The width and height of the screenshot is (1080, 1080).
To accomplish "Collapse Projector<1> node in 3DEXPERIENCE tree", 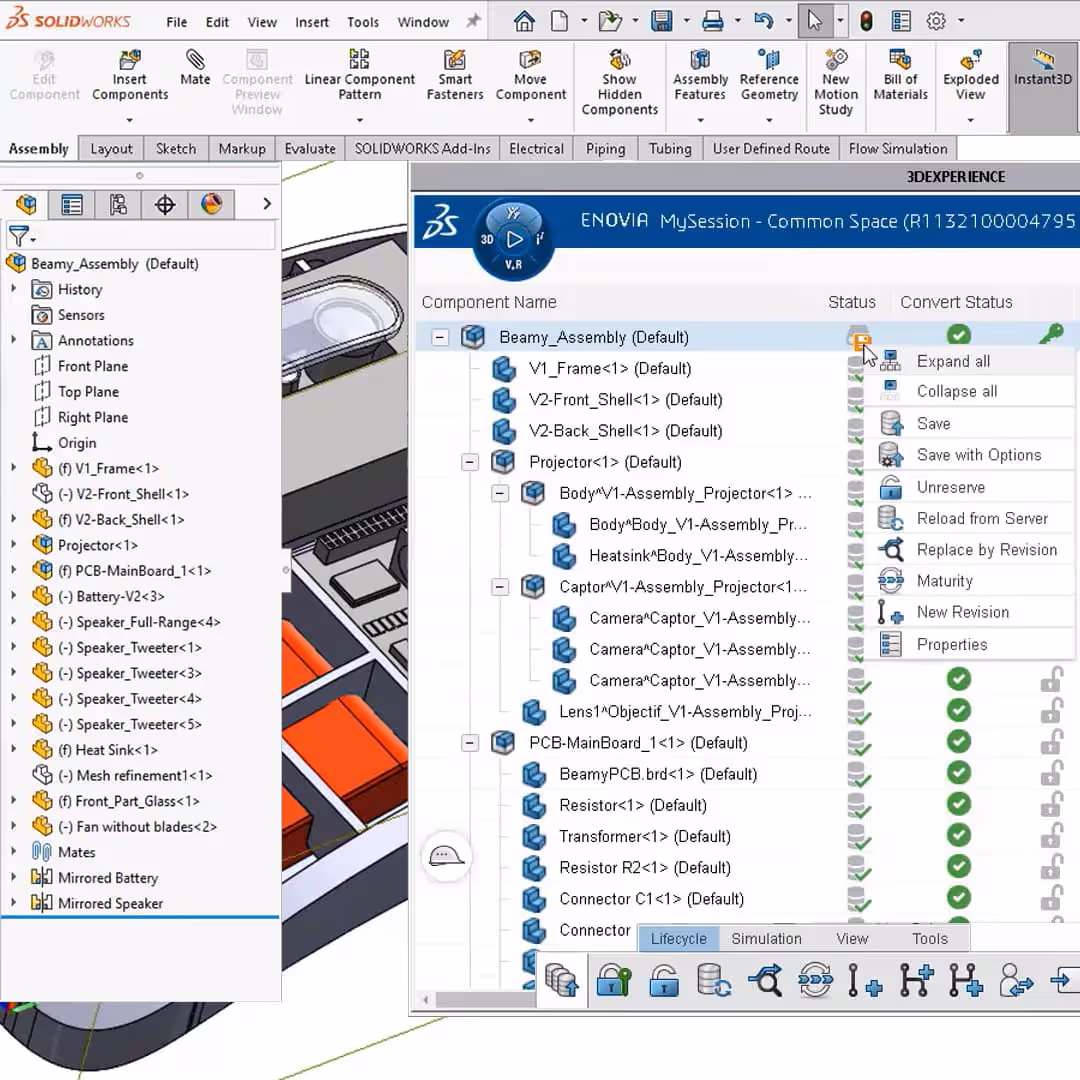I will tap(470, 461).
